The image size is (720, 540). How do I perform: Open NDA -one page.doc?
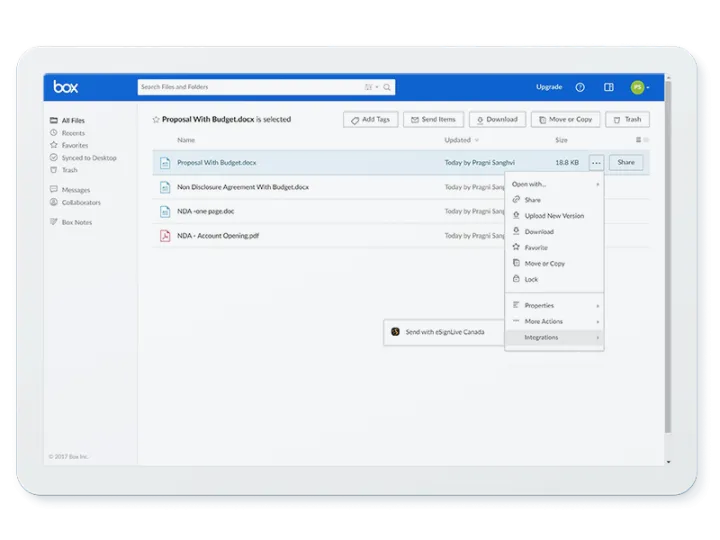tap(206, 211)
